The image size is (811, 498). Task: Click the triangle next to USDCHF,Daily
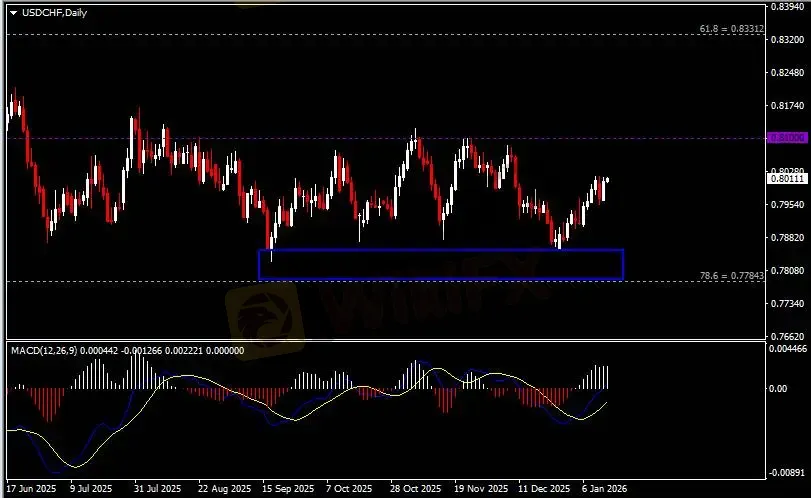click(13, 13)
